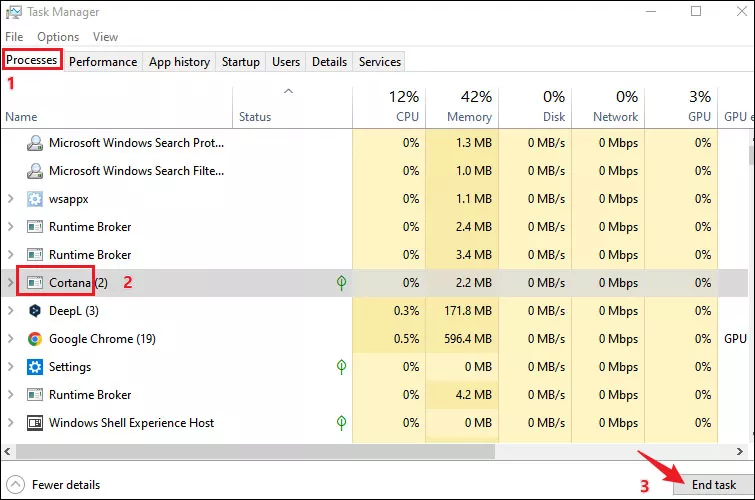Select the Microsoft Windows Search Prot... name
Screen dimensions: 755x500
click(136, 143)
